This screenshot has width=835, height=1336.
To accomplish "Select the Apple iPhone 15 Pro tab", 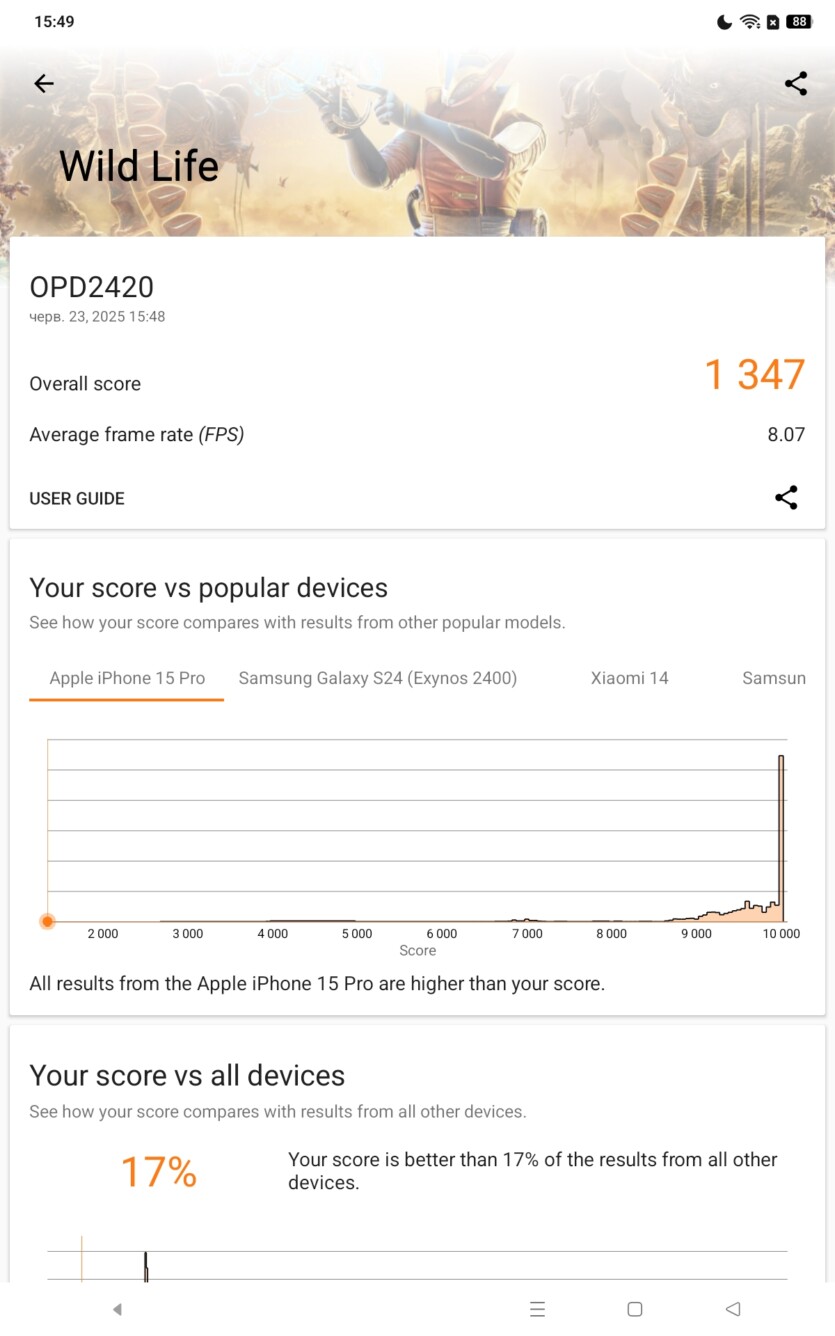I will click(127, 678).
